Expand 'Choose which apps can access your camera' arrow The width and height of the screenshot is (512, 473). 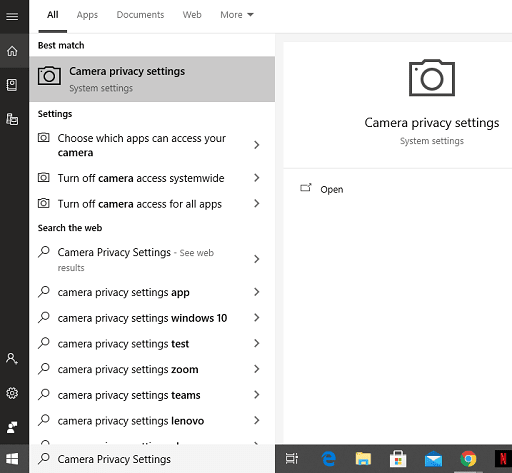click(x=256, y=145)
